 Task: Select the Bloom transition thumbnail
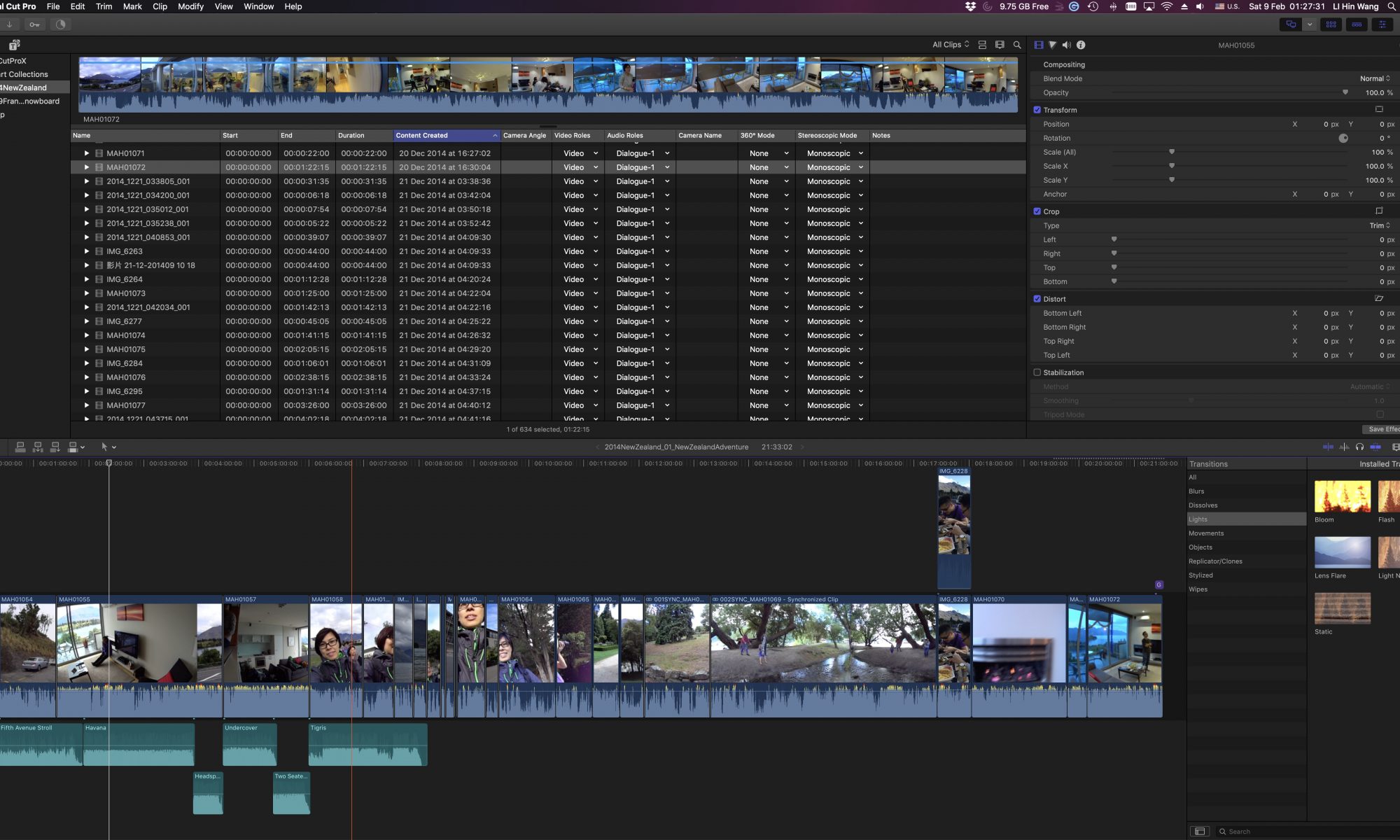coord(1342,497)
